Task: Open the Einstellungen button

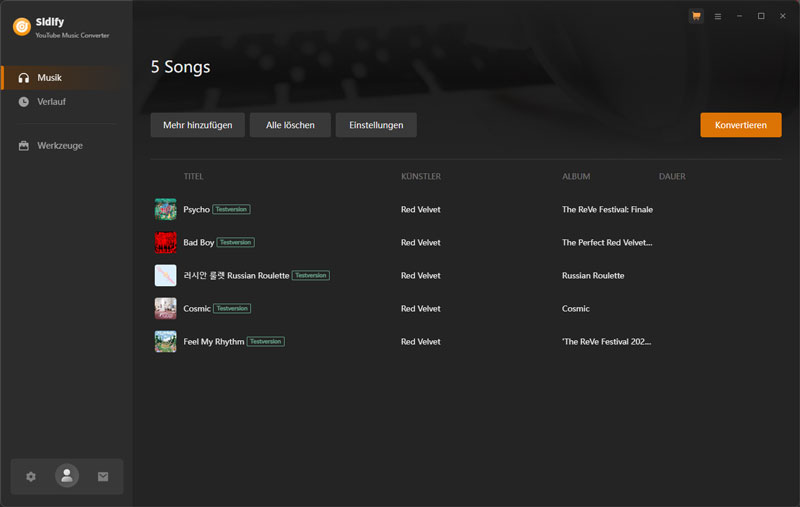Action: pyautogui.click(x=376, y=125)
